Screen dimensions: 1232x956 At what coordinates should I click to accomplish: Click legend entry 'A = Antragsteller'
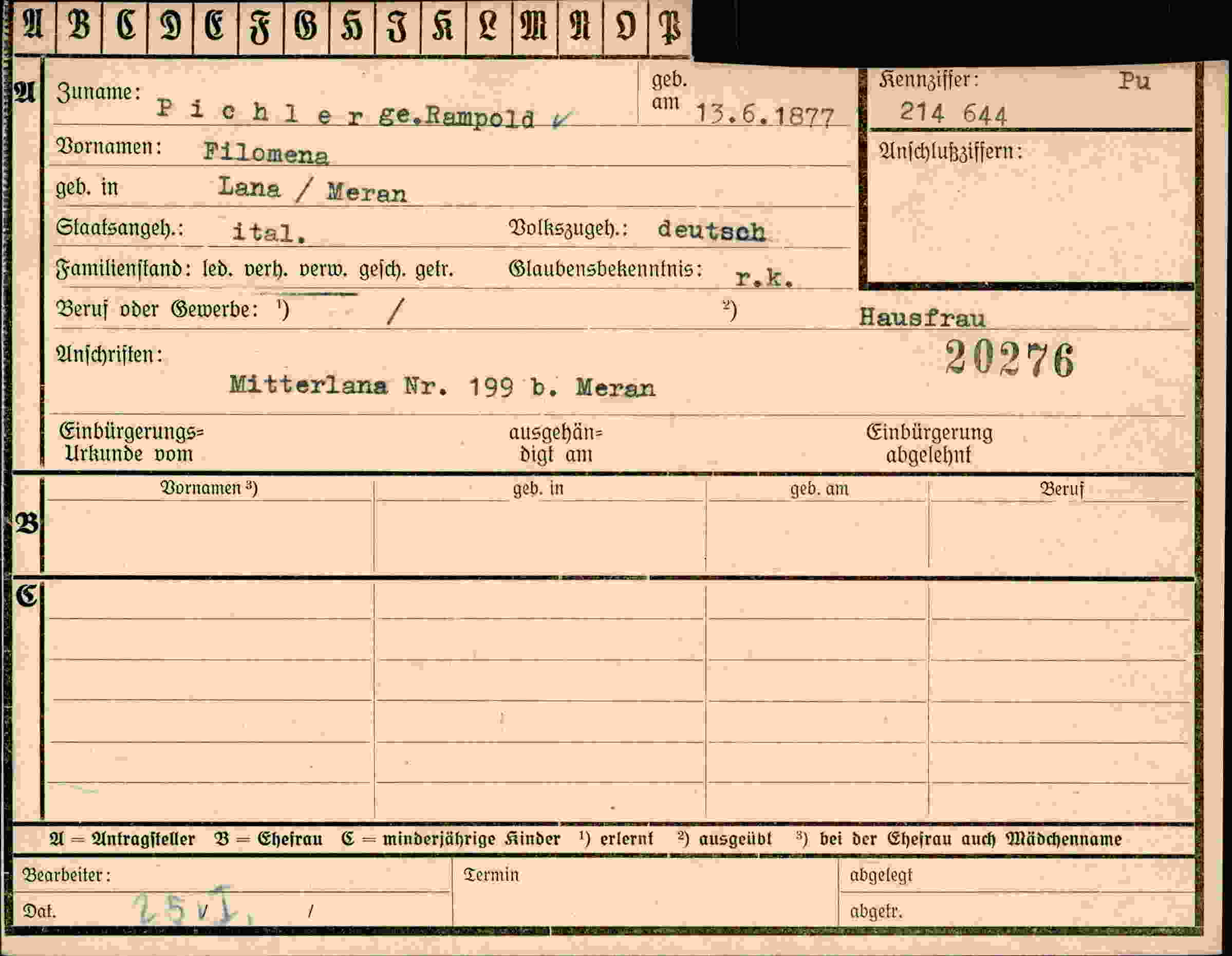(x=122, y=839)
